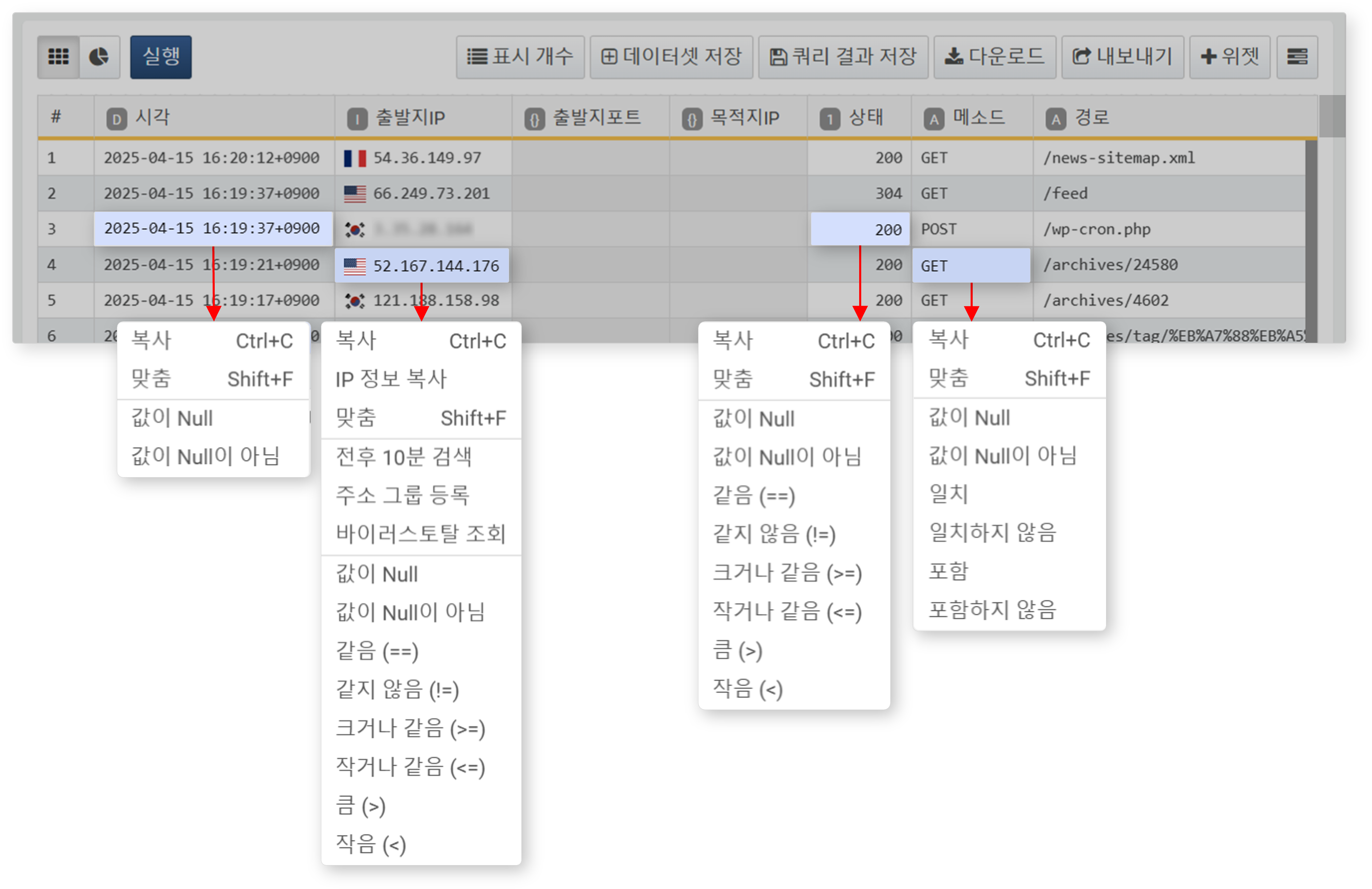
Task: Choose 복사 in 시각 cell menu
Action: coord(213,340)
